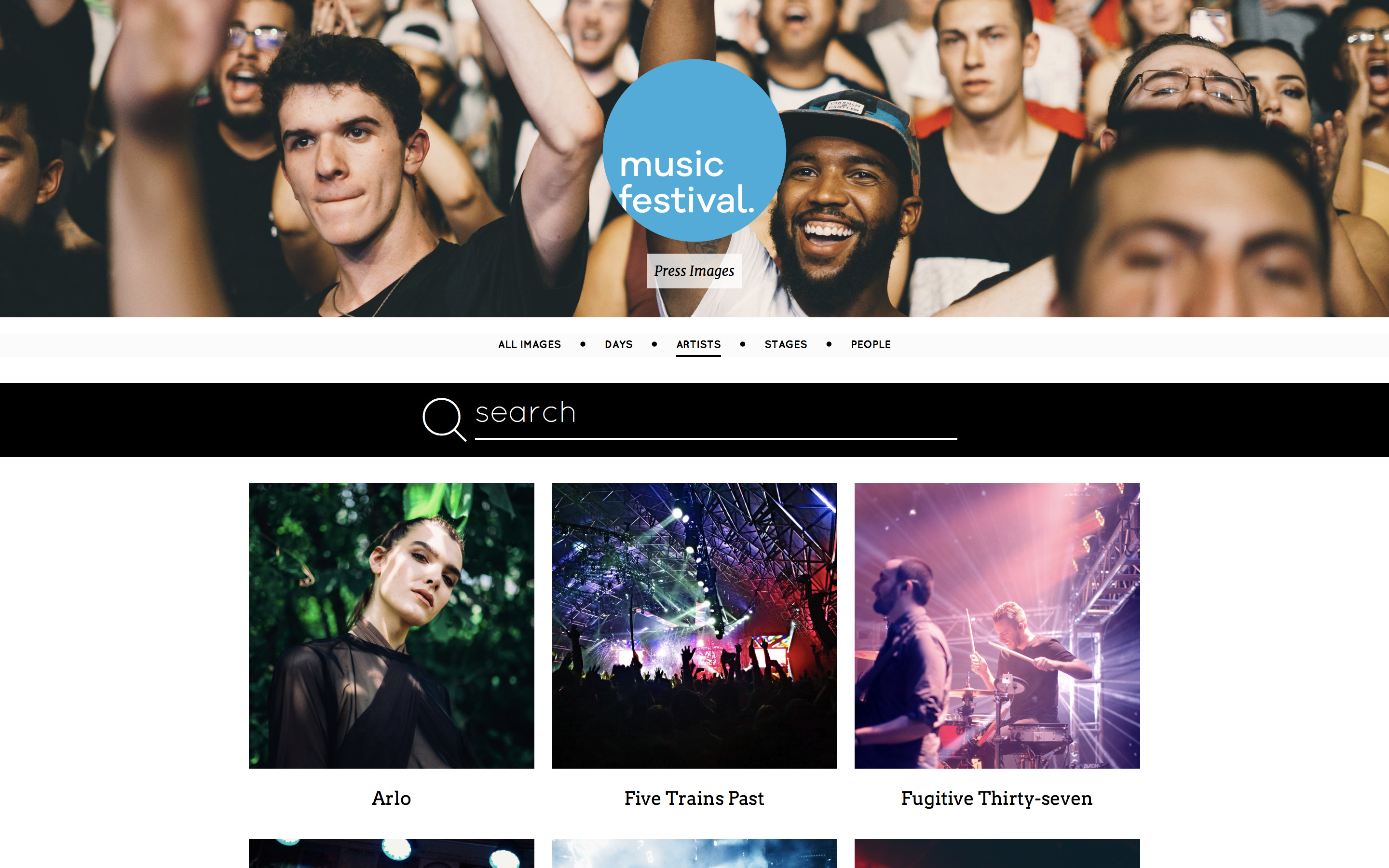This screenshot has height=868, width=1389.
Task: Click the Press Images label
Action: (694, 271)
